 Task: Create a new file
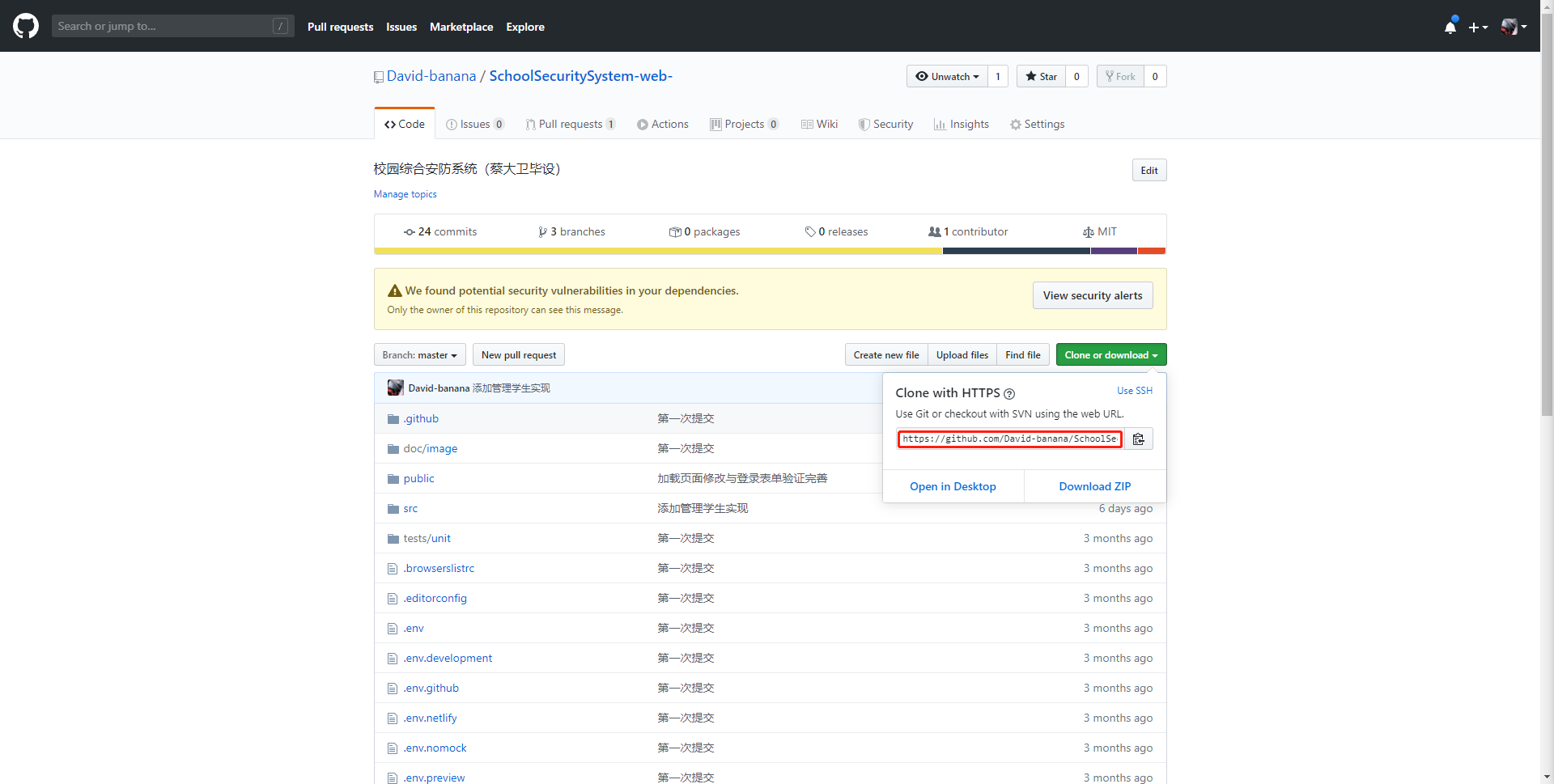886,354
